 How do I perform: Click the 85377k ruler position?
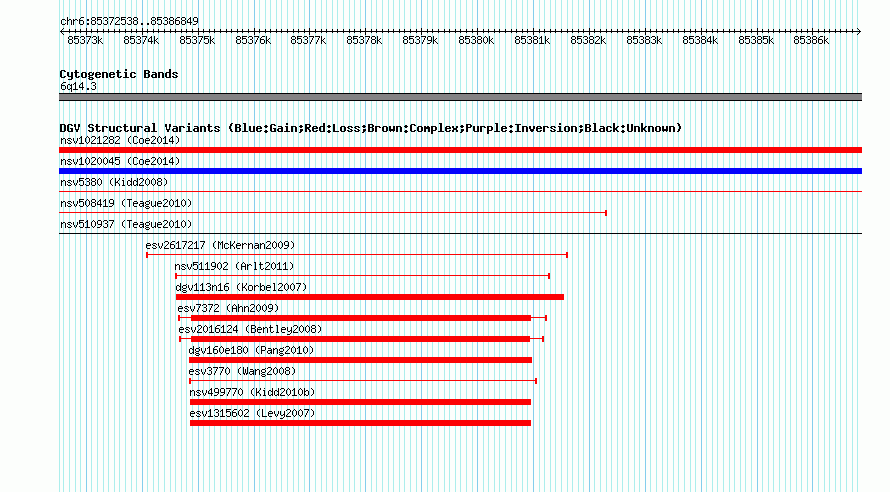pos(308,41)
